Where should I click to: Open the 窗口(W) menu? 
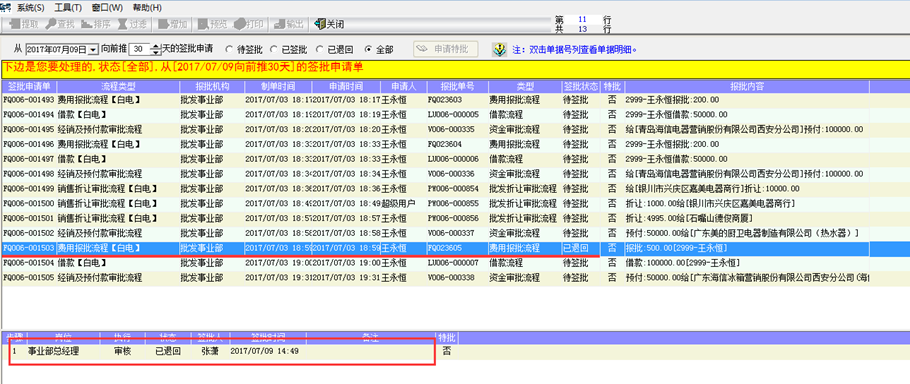coord(107,8)
